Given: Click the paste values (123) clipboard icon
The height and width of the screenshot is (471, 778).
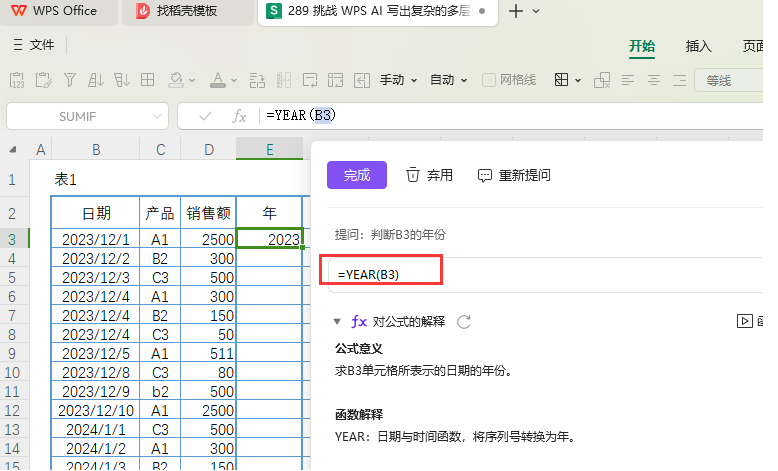Looking at the screenshot, I should point(17,80).
